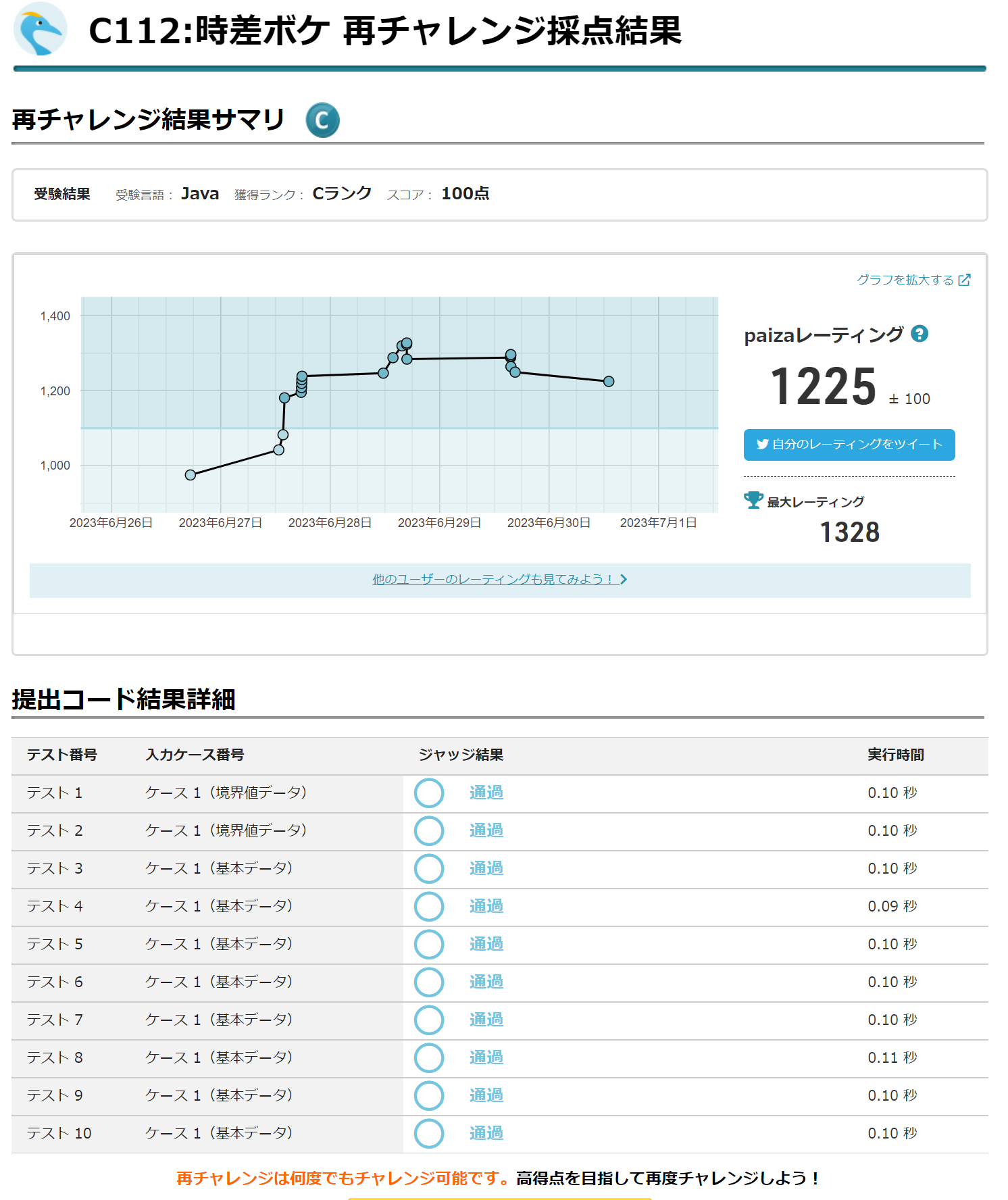Viewport: 1008px width, 1200px height.
Task: Open the 通過 result link for Test 7
Action: coord(486,1020)
